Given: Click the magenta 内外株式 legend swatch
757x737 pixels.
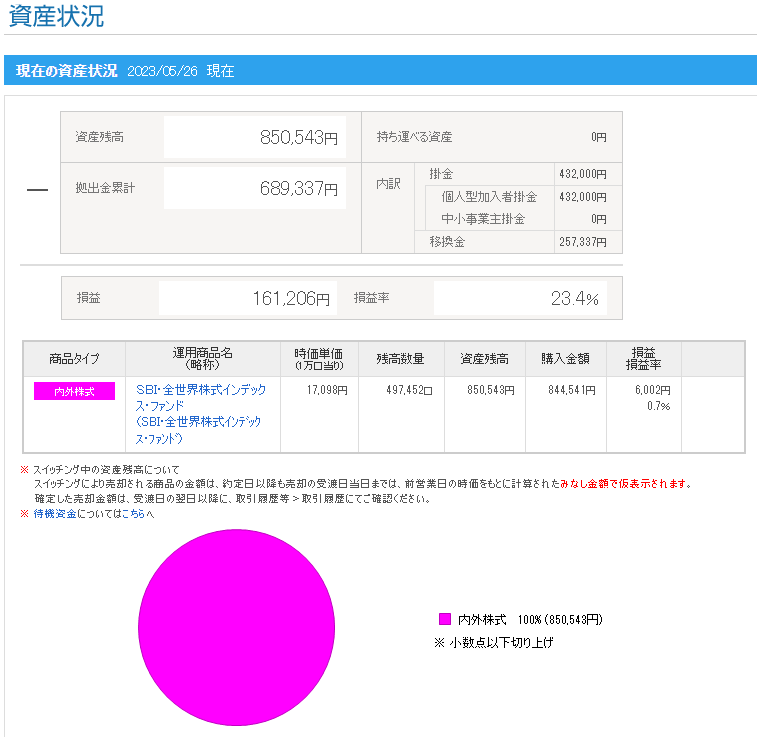Looking at the screenshot, I should 445,619.
